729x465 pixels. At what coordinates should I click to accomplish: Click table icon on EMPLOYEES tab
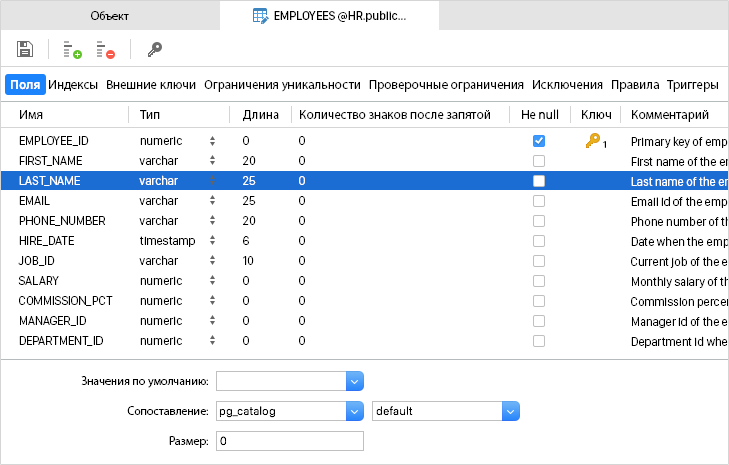260,16
